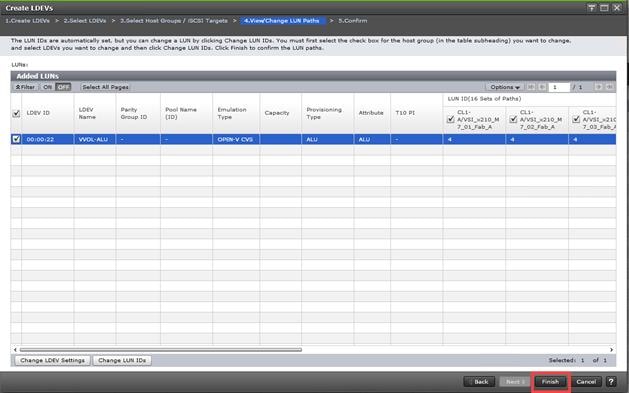The height and width of the screenshot is (393, 629).
Task: Close the Create LDEVs dialog
Action: 617,8
